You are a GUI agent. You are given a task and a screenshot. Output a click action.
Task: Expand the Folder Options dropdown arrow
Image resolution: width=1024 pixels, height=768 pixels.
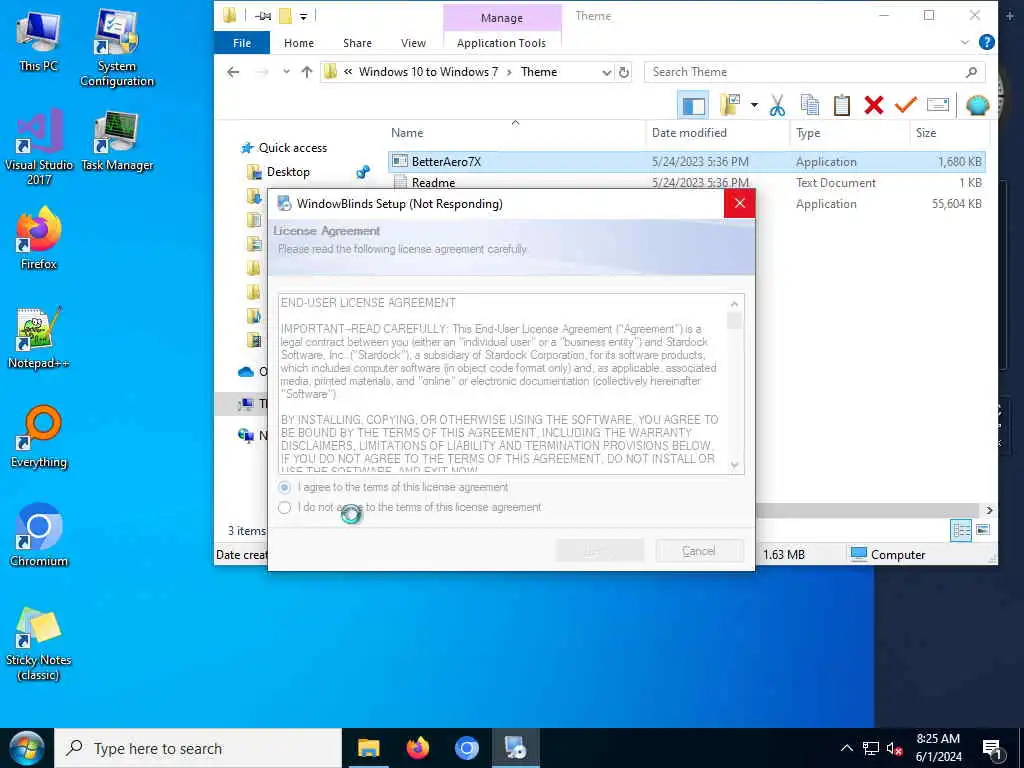754,105
